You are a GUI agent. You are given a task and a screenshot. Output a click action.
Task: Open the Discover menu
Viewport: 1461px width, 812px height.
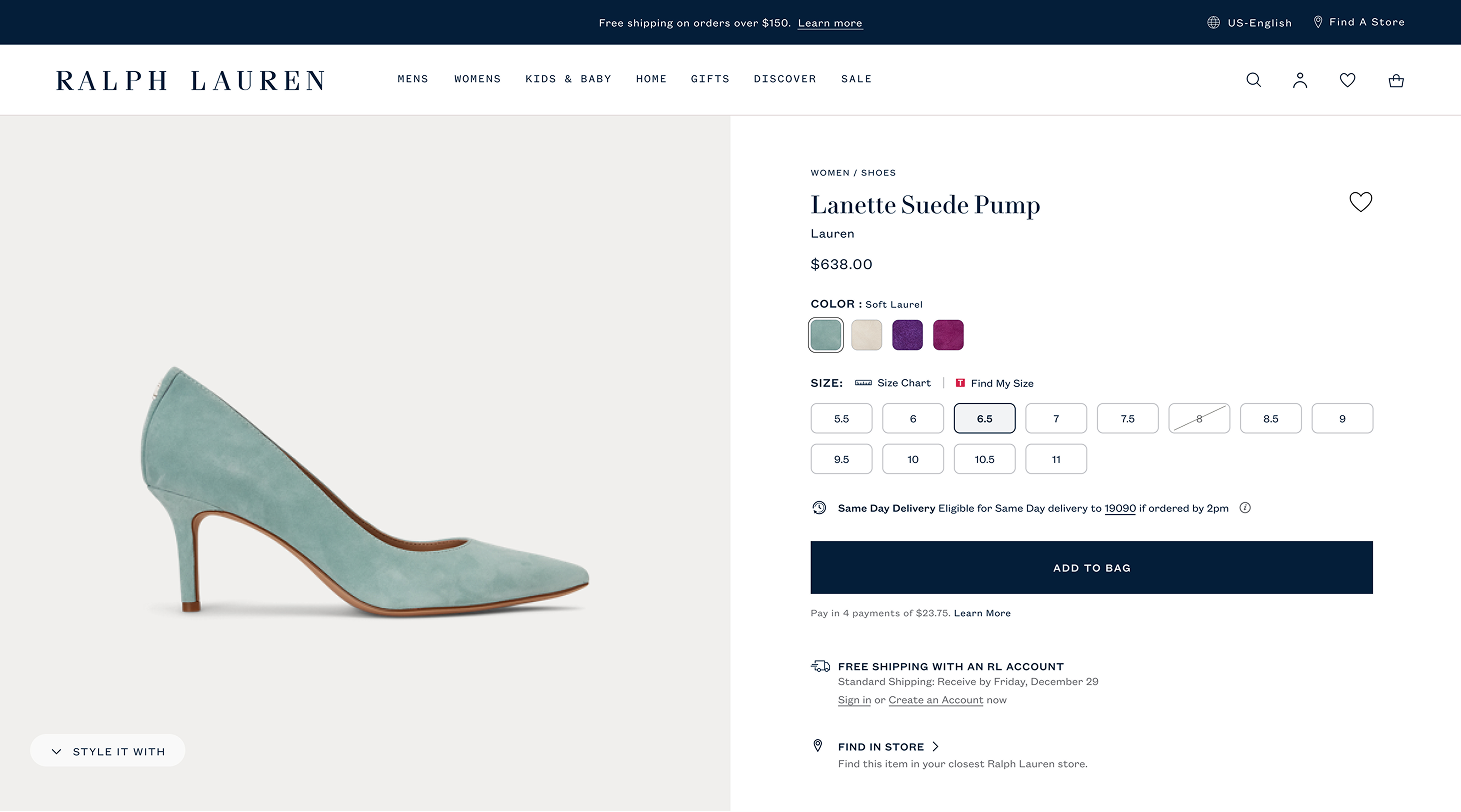click(x=785, y=79)
